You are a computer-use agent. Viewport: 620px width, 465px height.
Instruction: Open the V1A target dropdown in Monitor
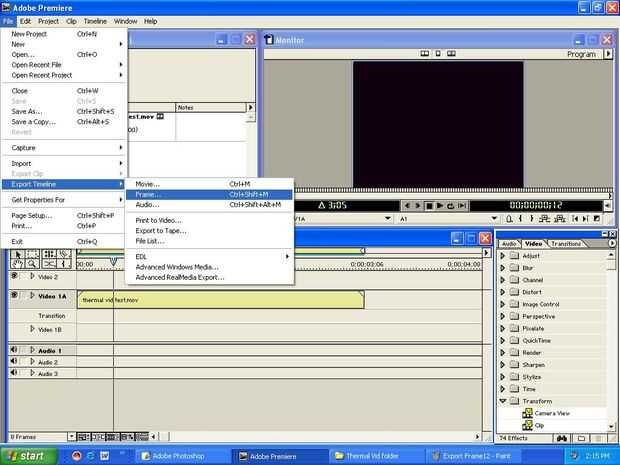388,218
